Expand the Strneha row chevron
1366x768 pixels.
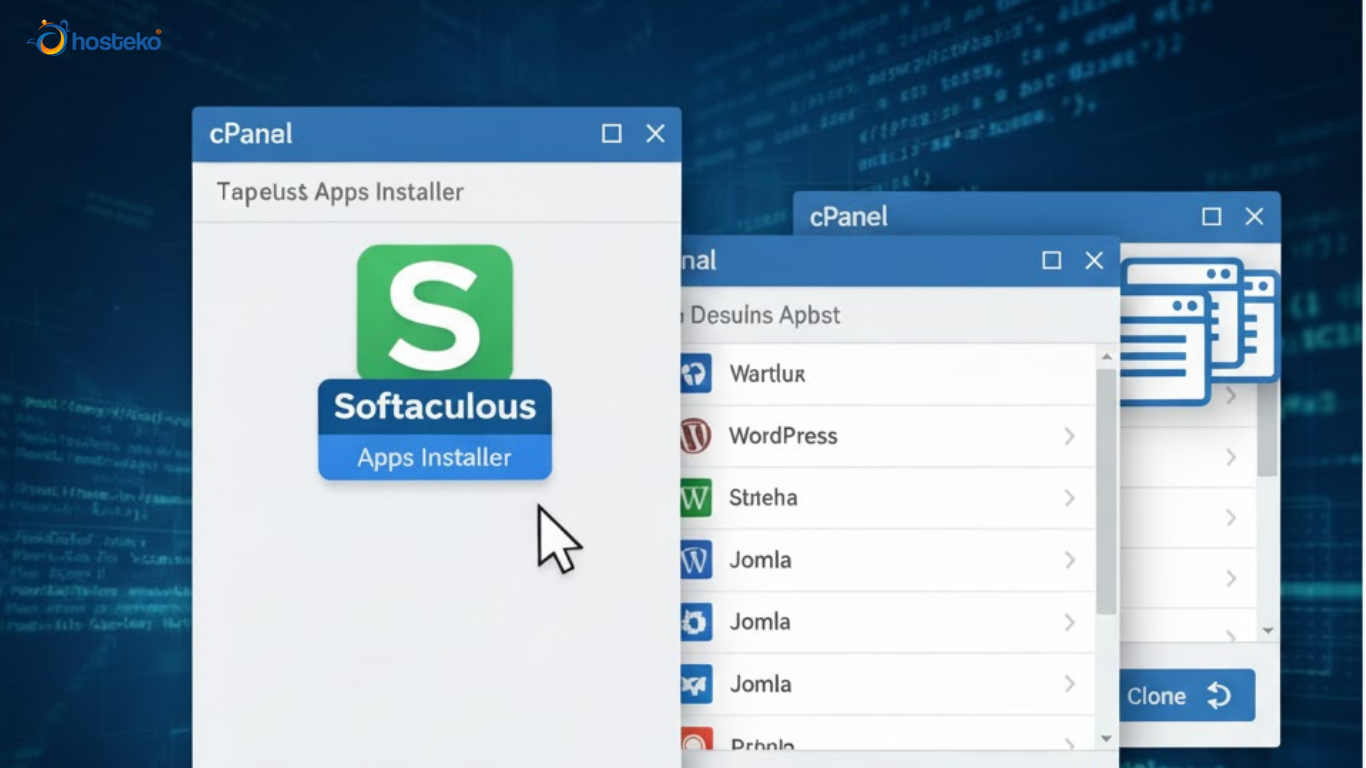pos(1069,498)
